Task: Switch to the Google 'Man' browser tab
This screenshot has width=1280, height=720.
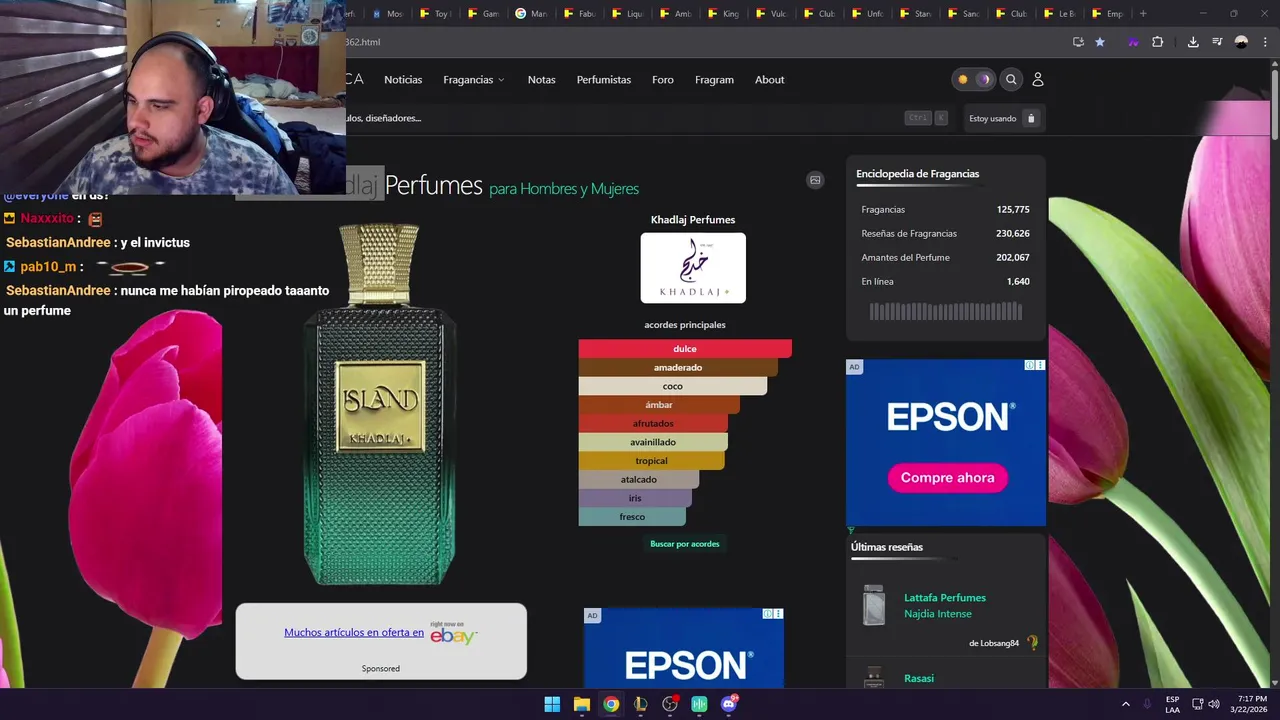Action: coord(532,14)
